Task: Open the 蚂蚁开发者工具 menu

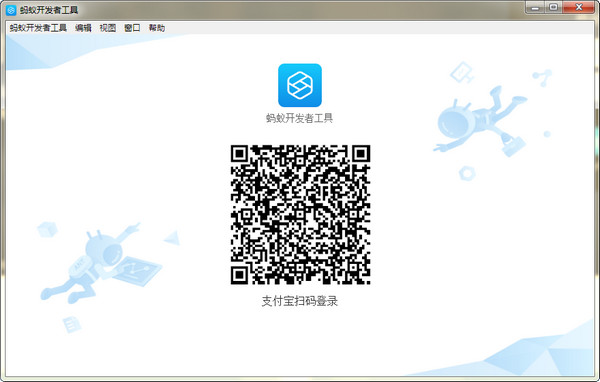Action: (x=38, y=28)
